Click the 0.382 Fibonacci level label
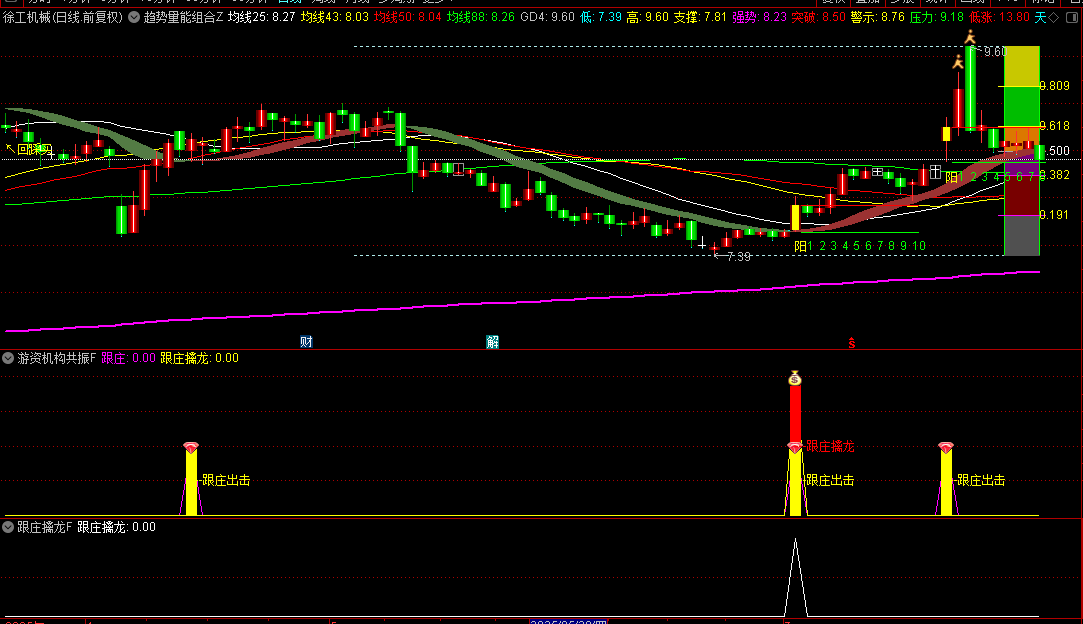 click(1055, 175)
